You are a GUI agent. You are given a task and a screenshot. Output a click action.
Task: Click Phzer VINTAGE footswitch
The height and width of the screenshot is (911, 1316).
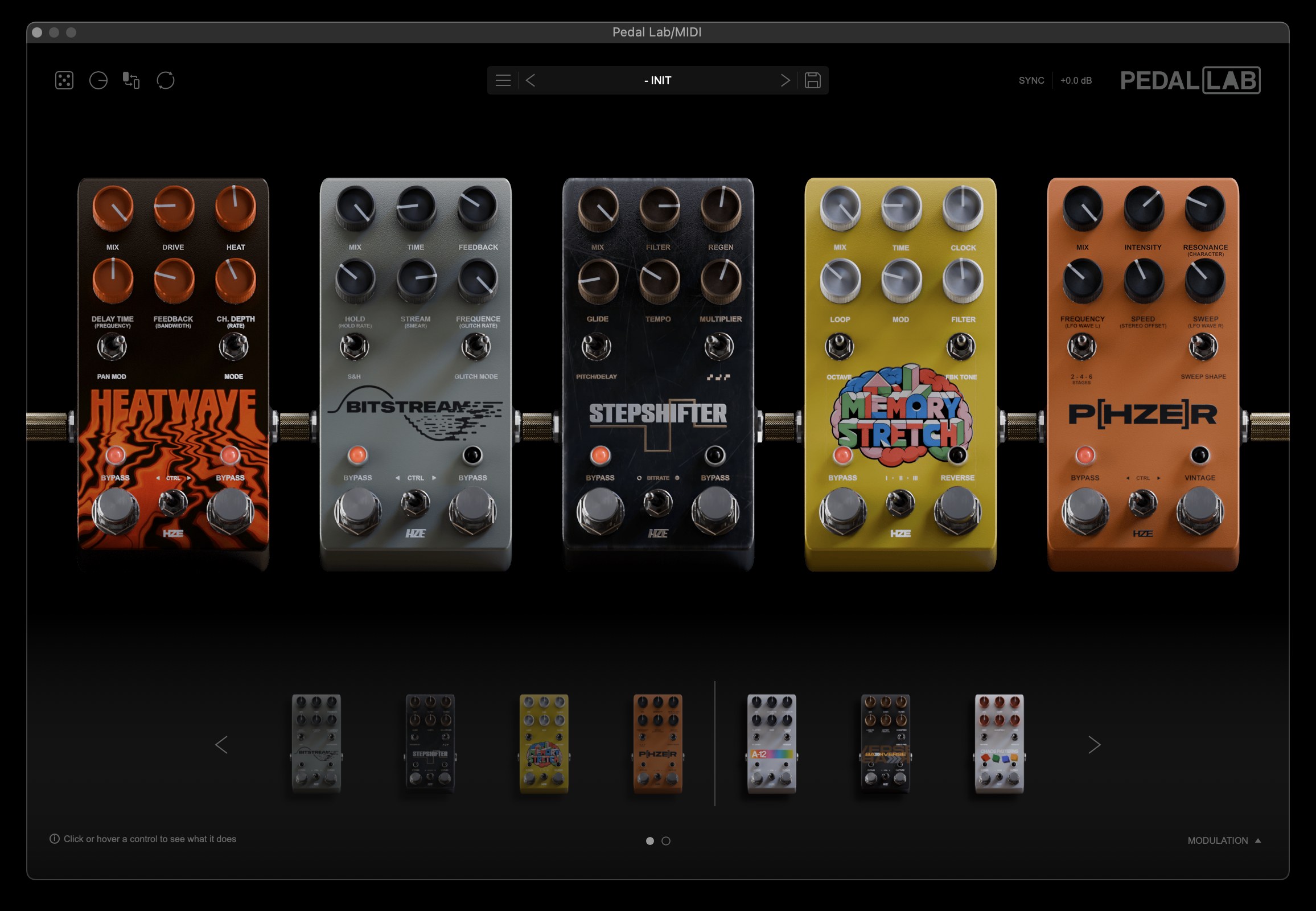(1200, 511)
